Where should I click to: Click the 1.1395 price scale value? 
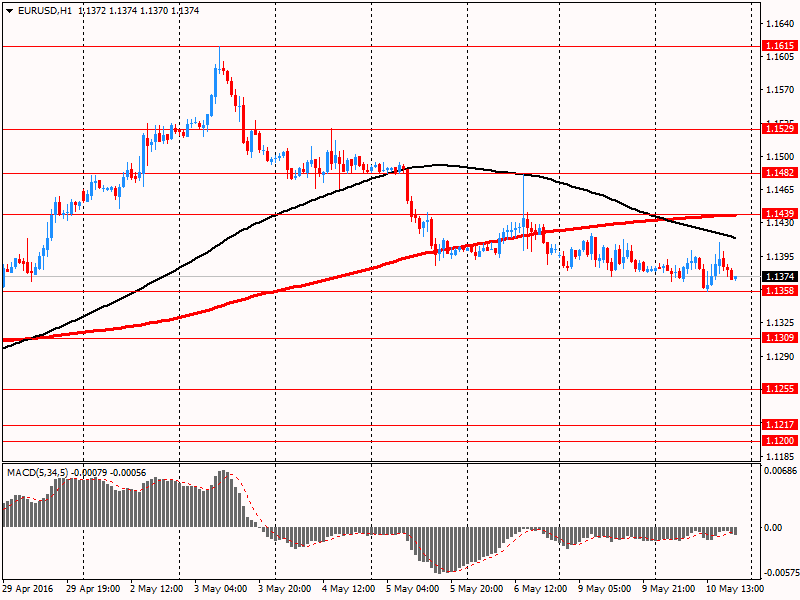[781, 257]
